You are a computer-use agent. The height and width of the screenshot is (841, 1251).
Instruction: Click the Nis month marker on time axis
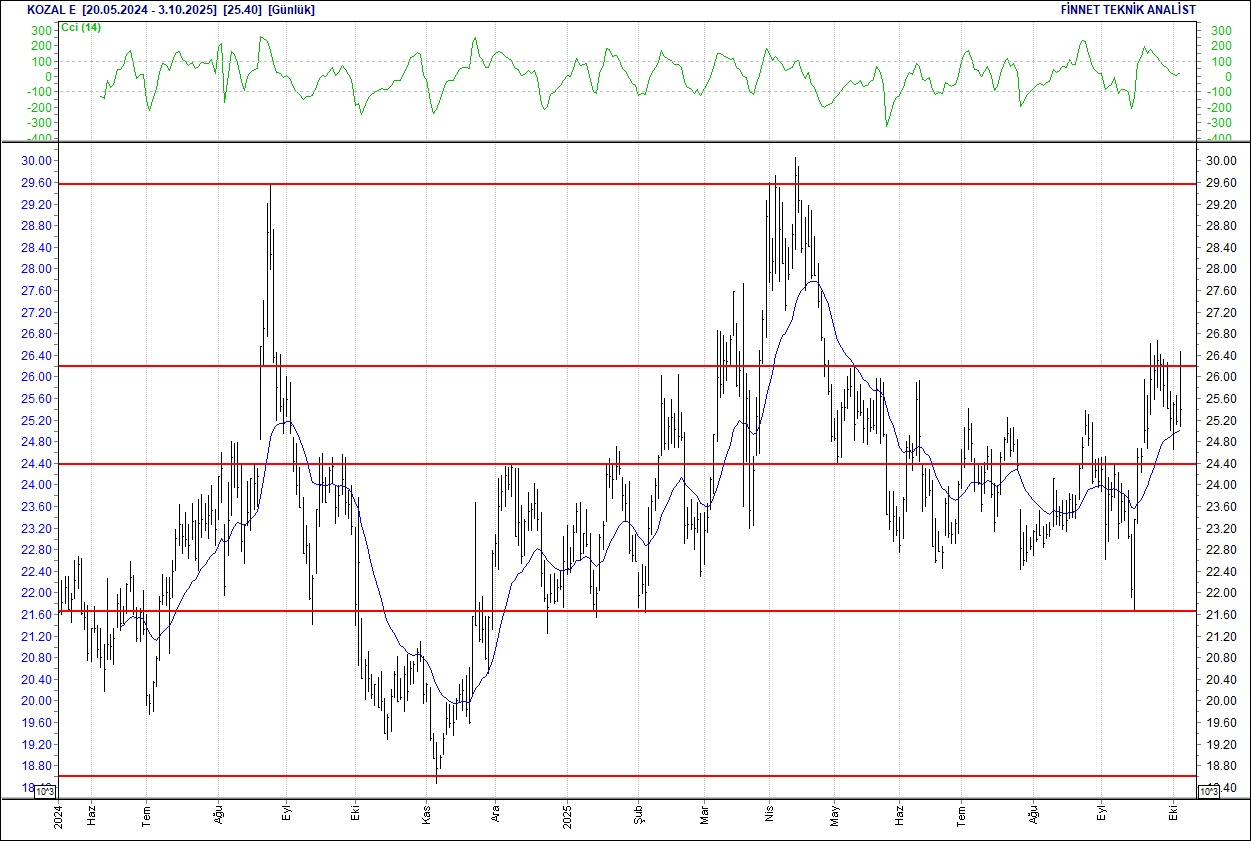point(770,814)
